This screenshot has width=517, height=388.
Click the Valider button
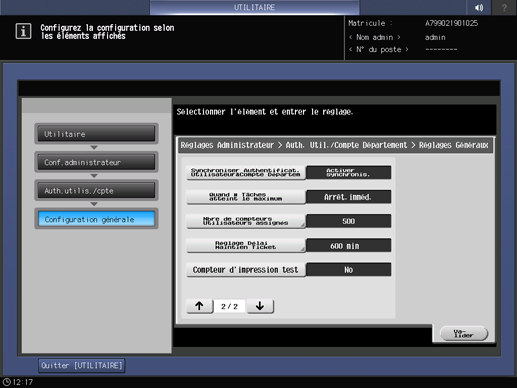pos(464,333)
